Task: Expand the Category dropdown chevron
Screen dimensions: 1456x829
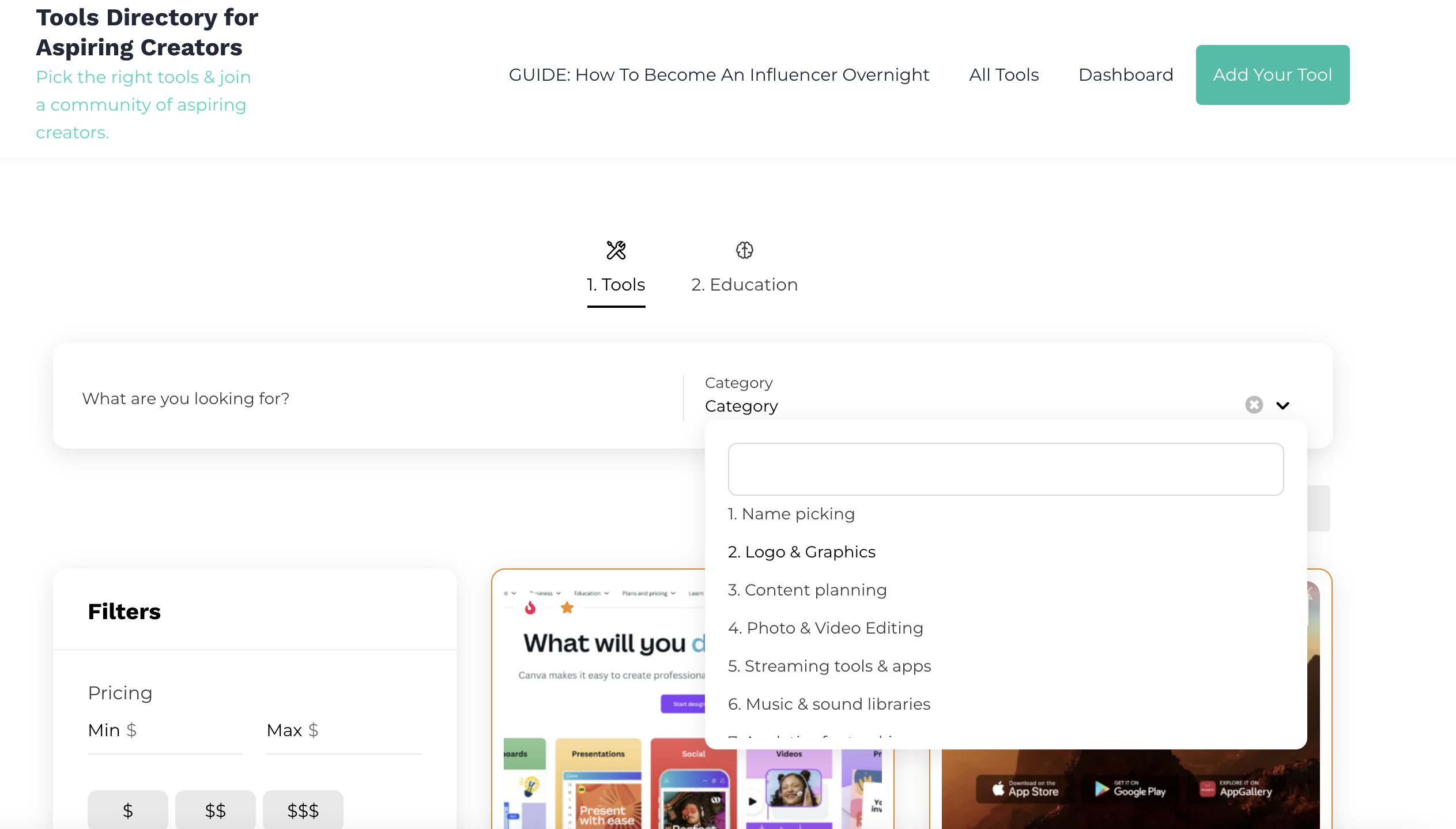Action: (x=1283, y=405)
